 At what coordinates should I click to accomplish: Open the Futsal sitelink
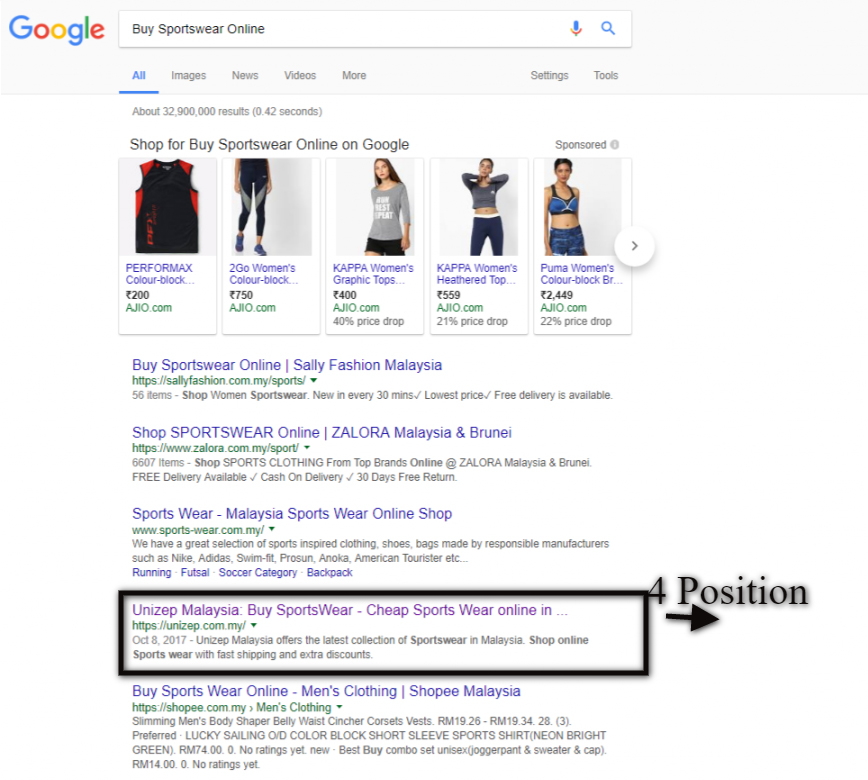[x=195, y=572]
